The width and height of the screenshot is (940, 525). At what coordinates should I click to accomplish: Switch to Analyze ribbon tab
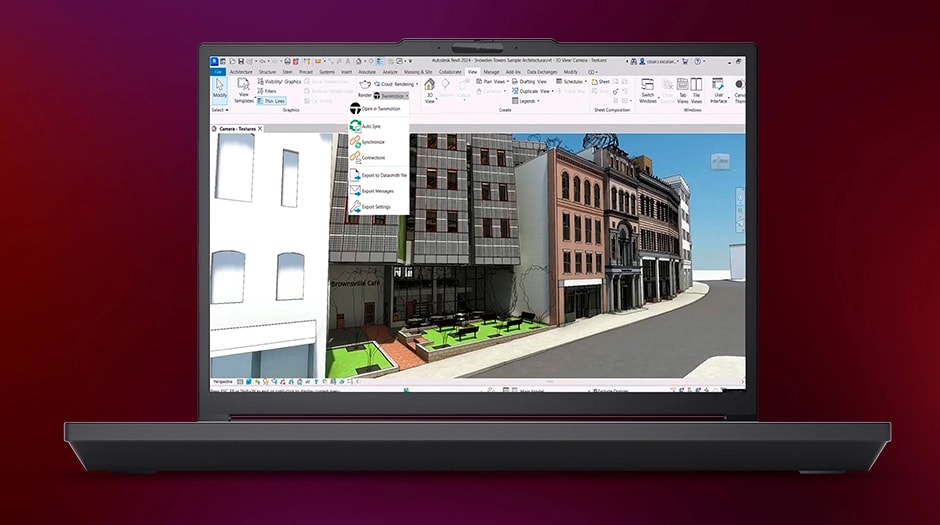390,72
